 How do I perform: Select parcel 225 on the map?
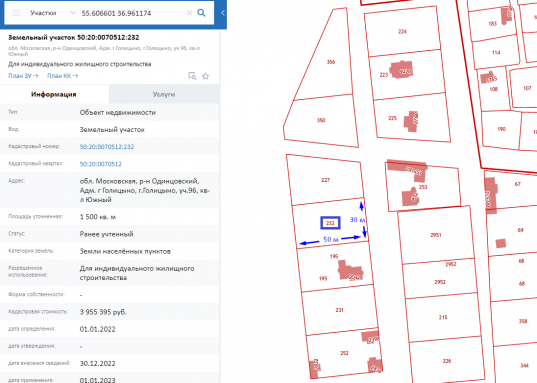pyautogui.click(x=392, y=118)
